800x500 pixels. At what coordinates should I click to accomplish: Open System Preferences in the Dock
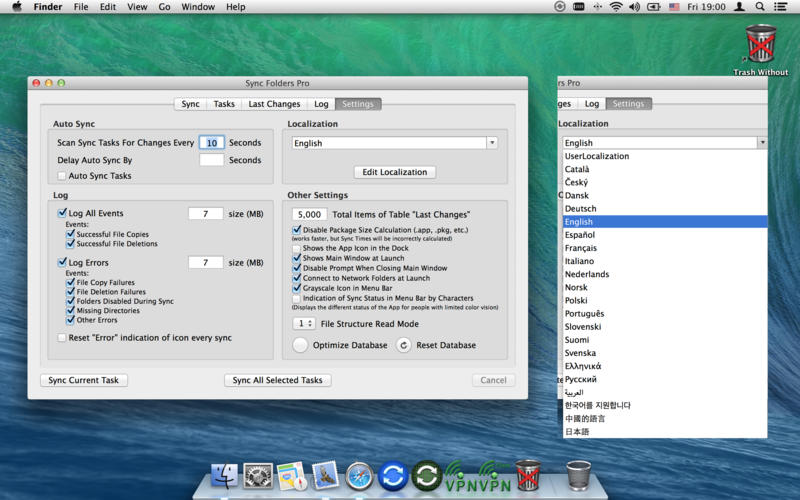point(258,475)
